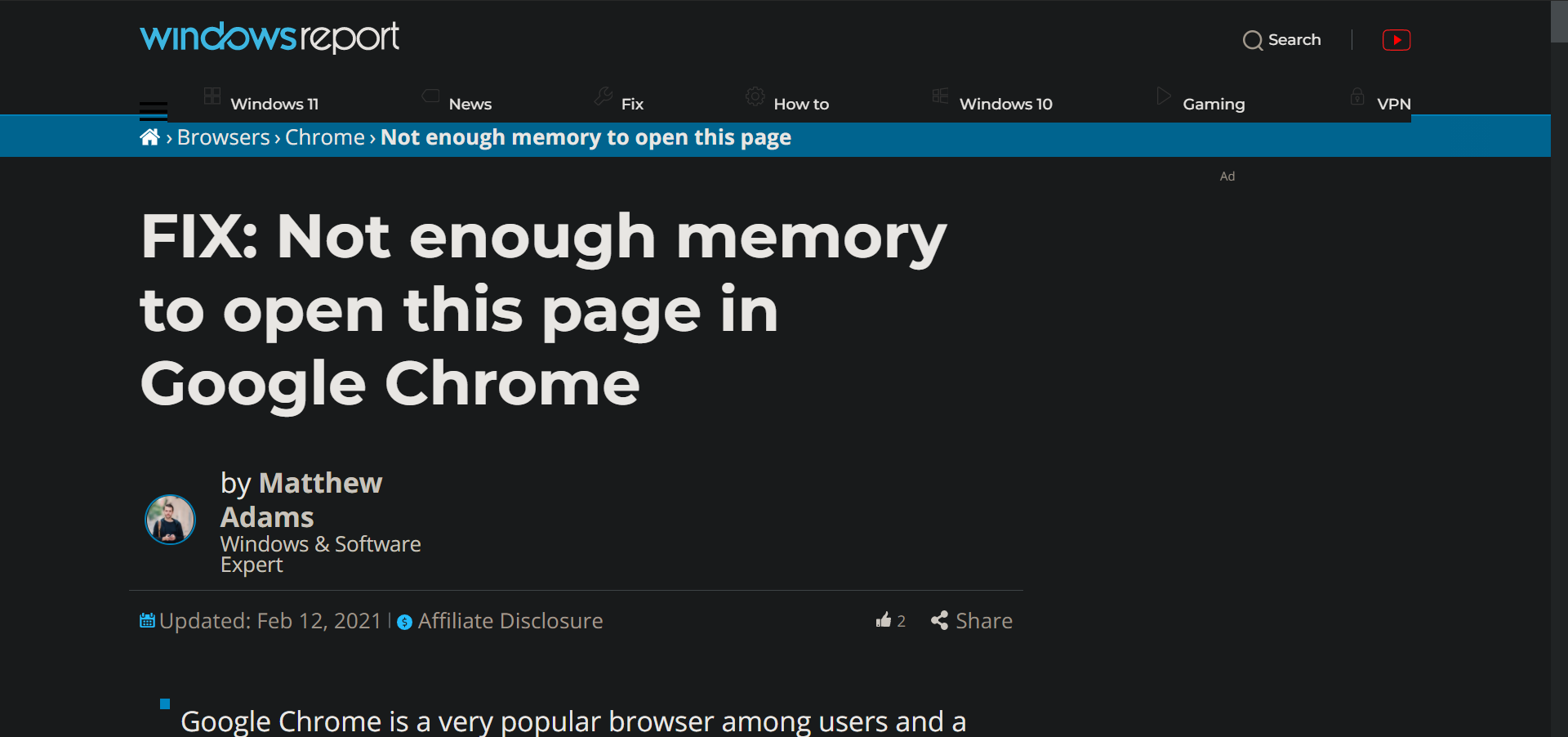Click the current page breadcrumb title
Image resolution: width=1568 pixels, height=737 pixels.
pyautogui.click(x=586, y=137)
